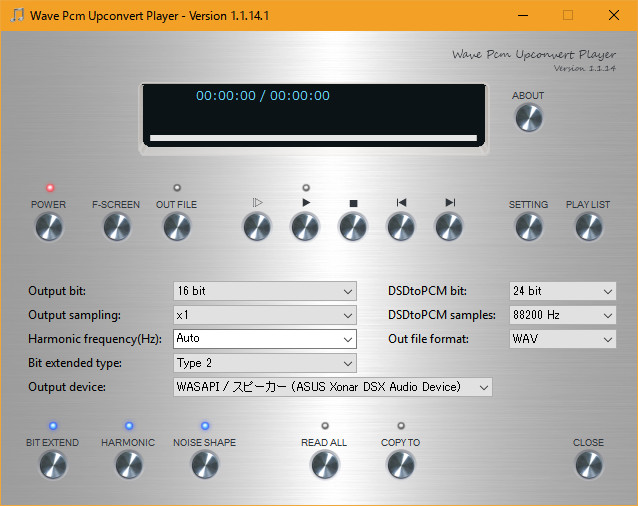Toggle the NOISE SHAPE knob
Screen dimensions: 638x506
(x=204, y=465)
